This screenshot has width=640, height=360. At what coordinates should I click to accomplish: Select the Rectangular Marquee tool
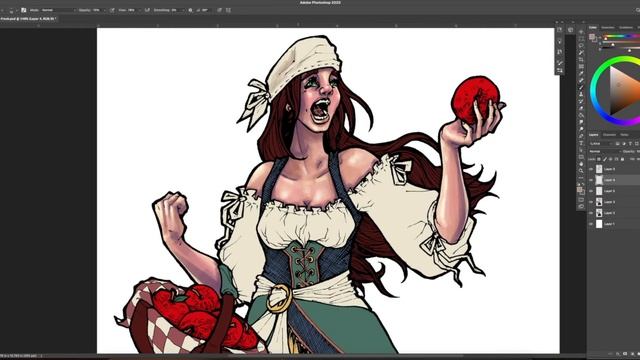coord(581,38)
